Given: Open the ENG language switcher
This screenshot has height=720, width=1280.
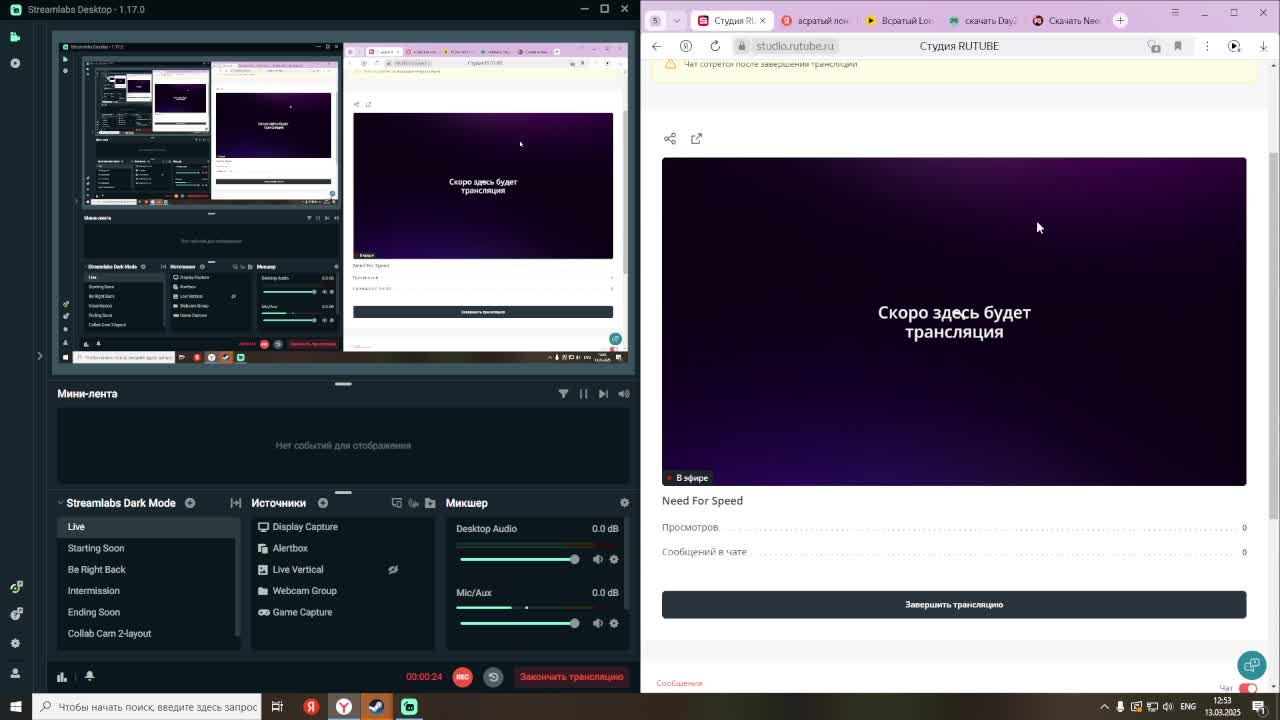Looking at the screenshot, I should (1188, 707).
